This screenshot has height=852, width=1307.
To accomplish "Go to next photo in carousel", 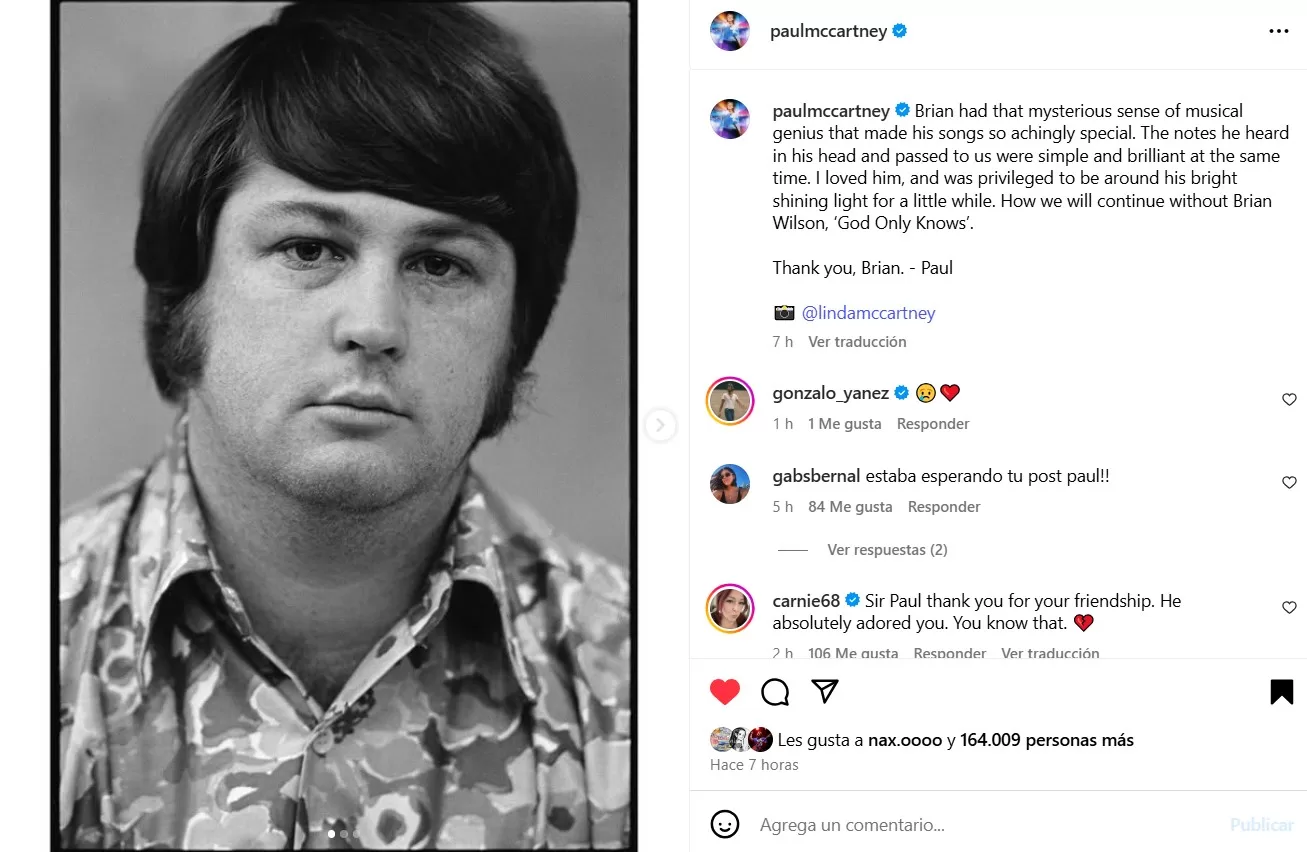I will tap(660, 426).
